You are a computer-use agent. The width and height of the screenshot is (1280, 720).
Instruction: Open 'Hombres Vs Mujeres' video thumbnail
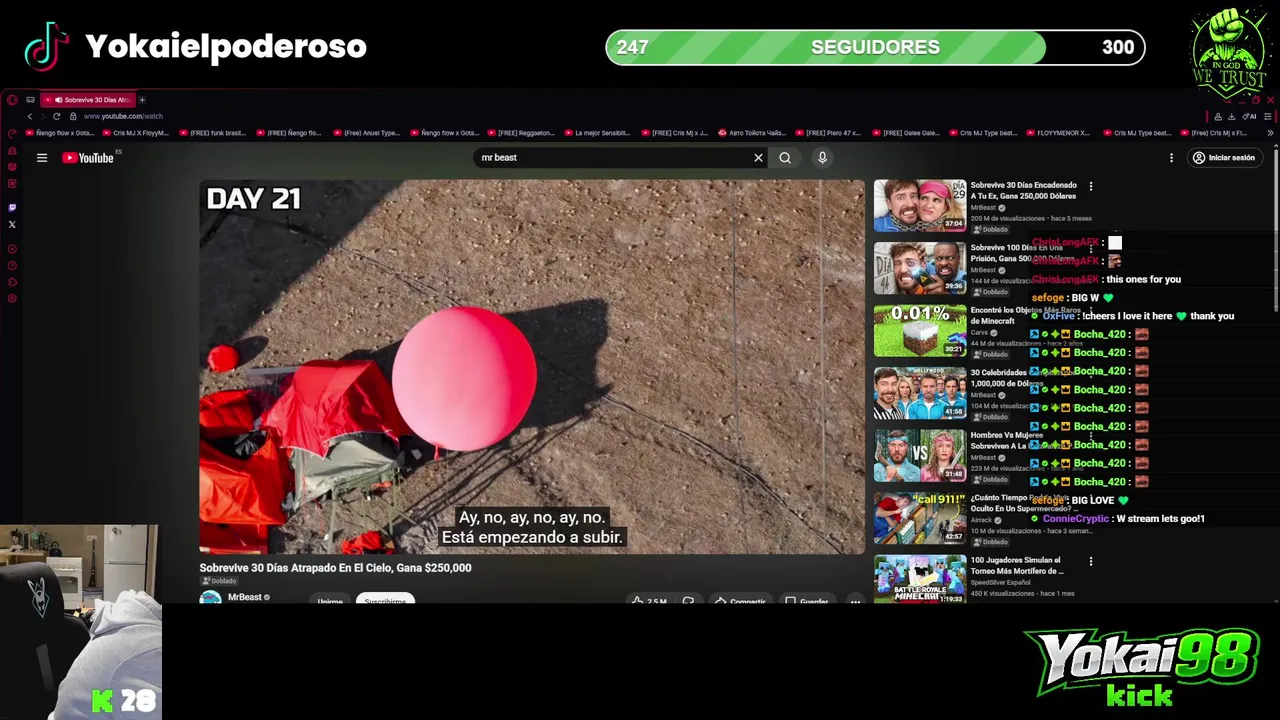coord(920,456)
